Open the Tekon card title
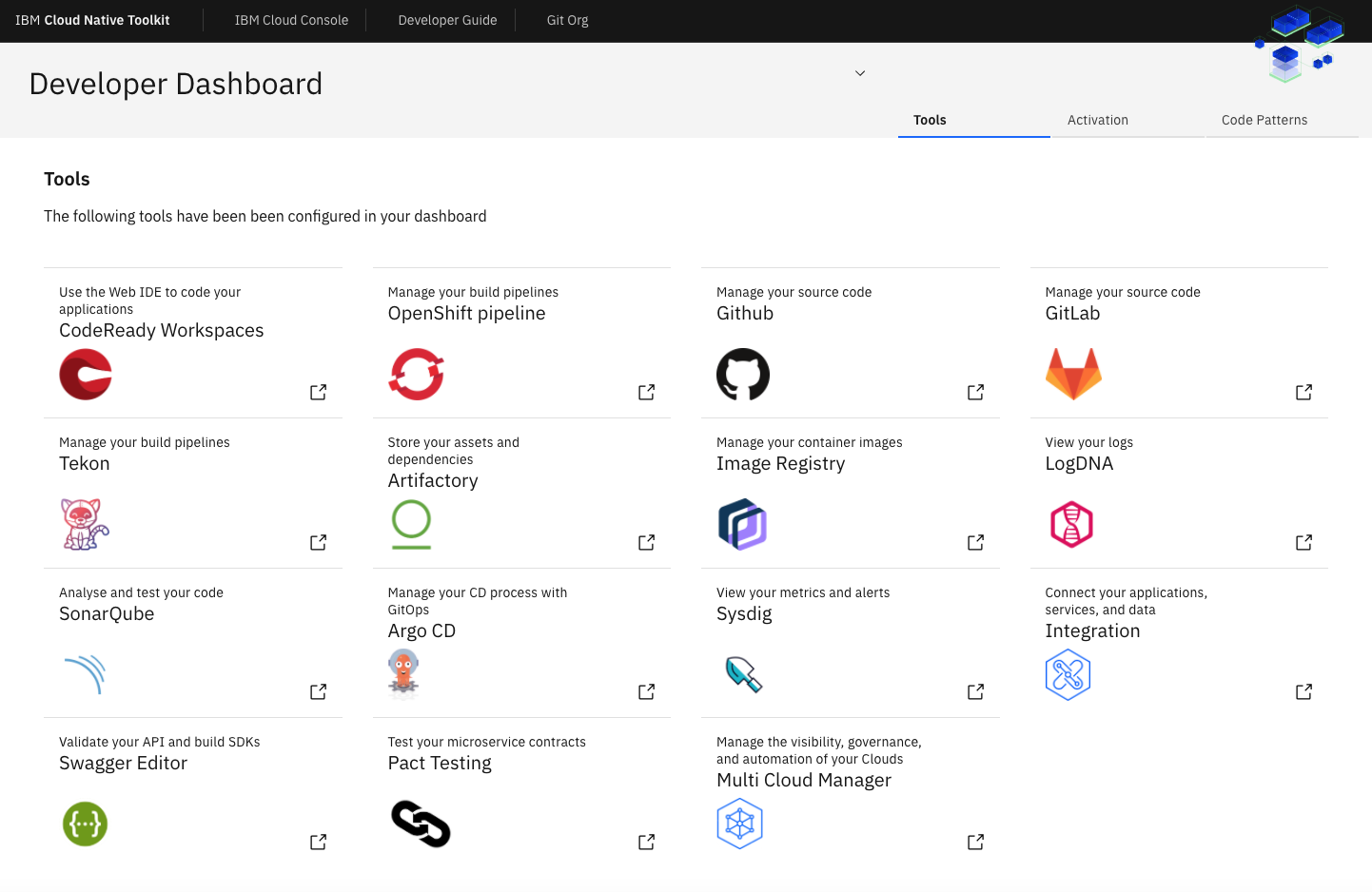 click(x=84, y=463)
